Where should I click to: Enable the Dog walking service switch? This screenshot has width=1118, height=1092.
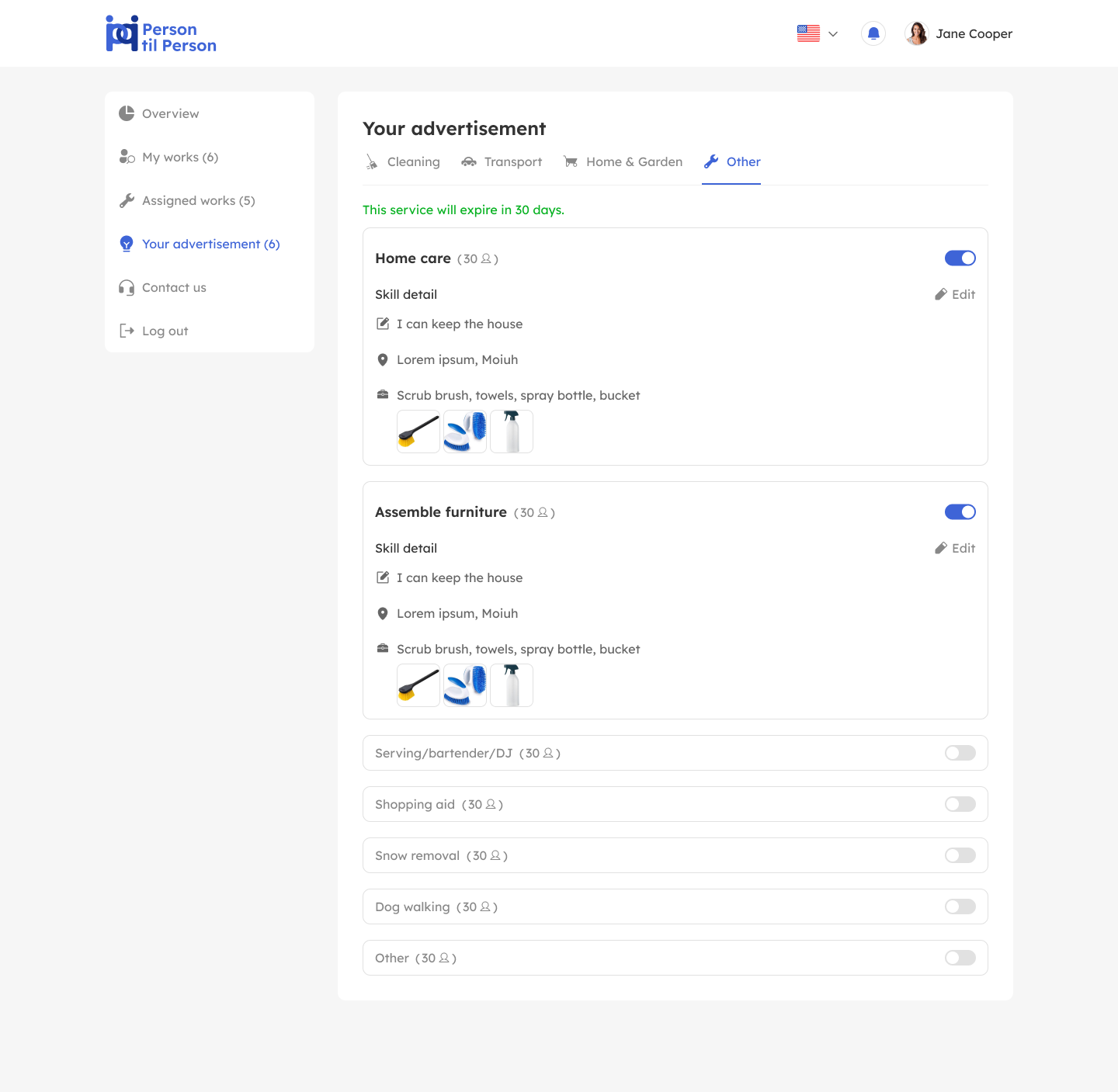point(960,907)
